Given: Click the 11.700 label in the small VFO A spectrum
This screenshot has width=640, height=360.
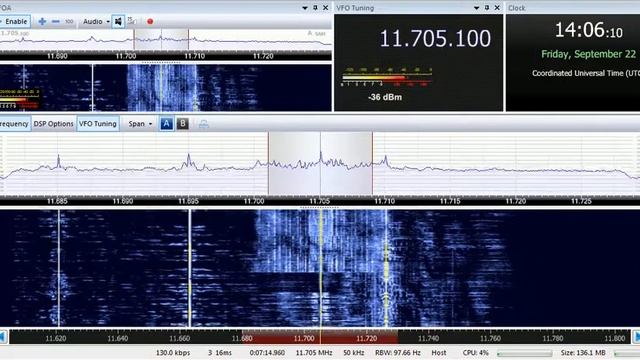Looking at the screenshot, I should 126,56.
